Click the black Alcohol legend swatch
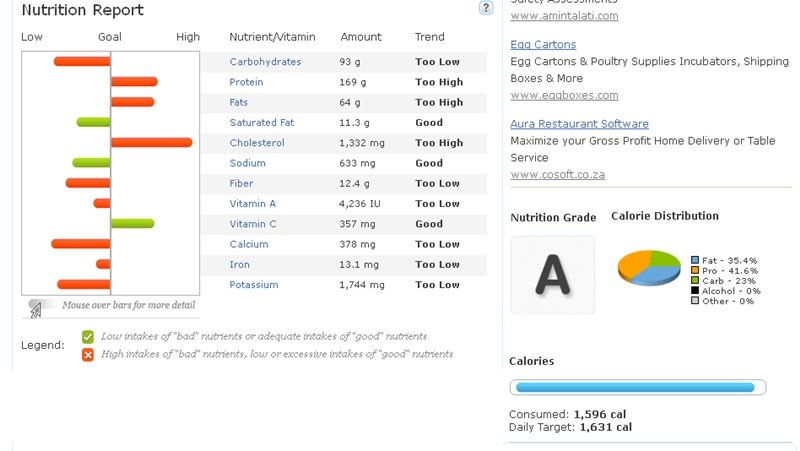The width and height of the screenshot is (800, 451). click(x=695, y=291)
